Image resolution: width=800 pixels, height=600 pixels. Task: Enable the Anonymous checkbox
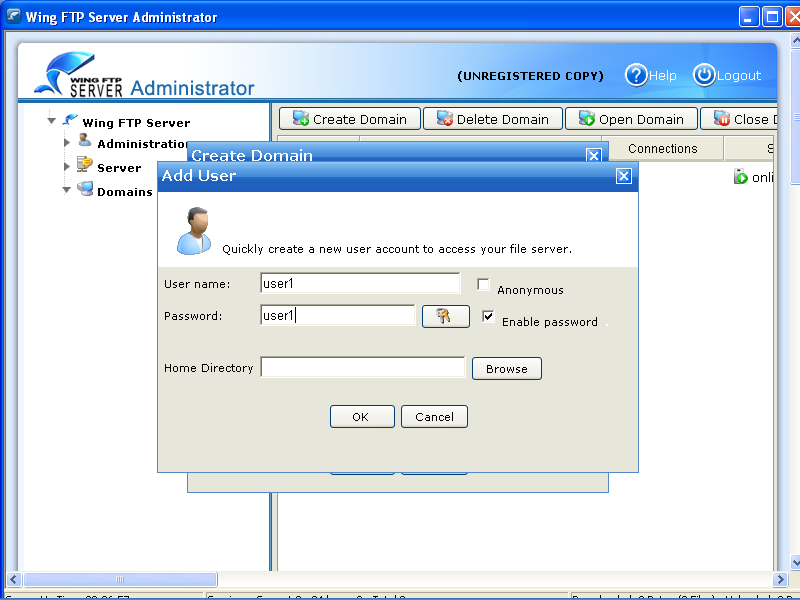click(483, 284)
